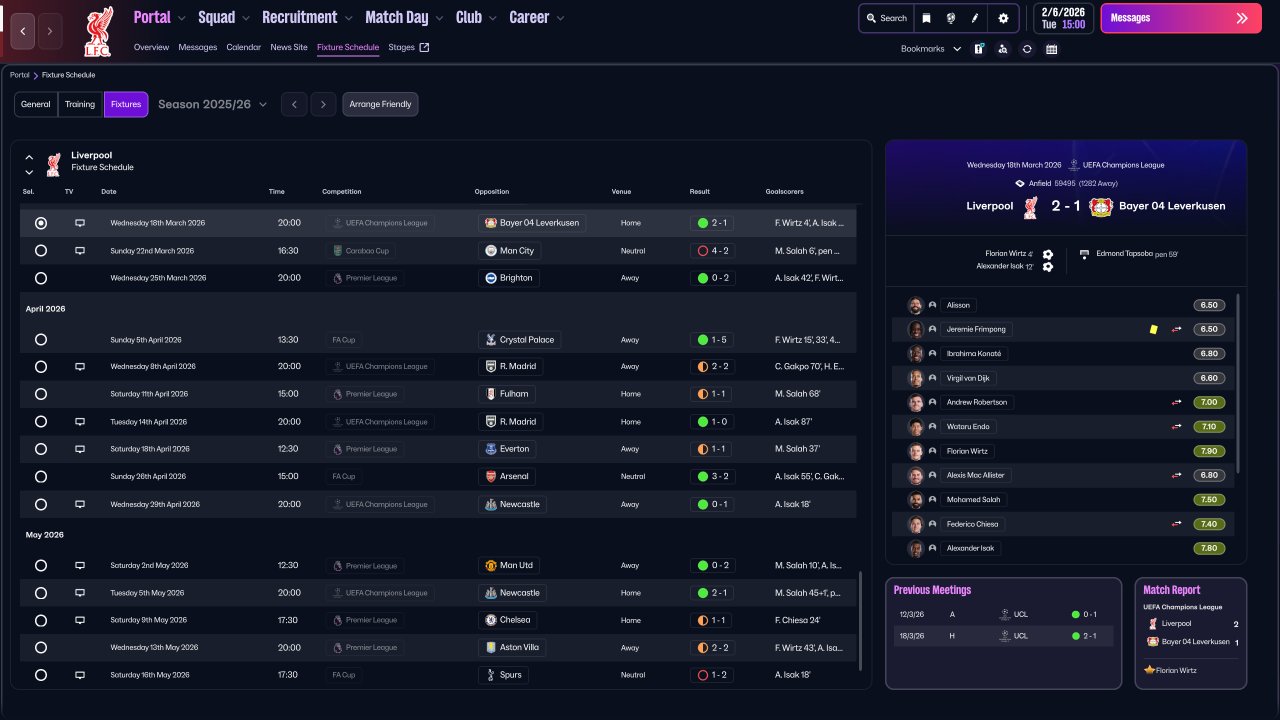Open the Season 2025/26 dropdown
The width and height of the screenshot is (1280, 720).
(x=213, y=104)
